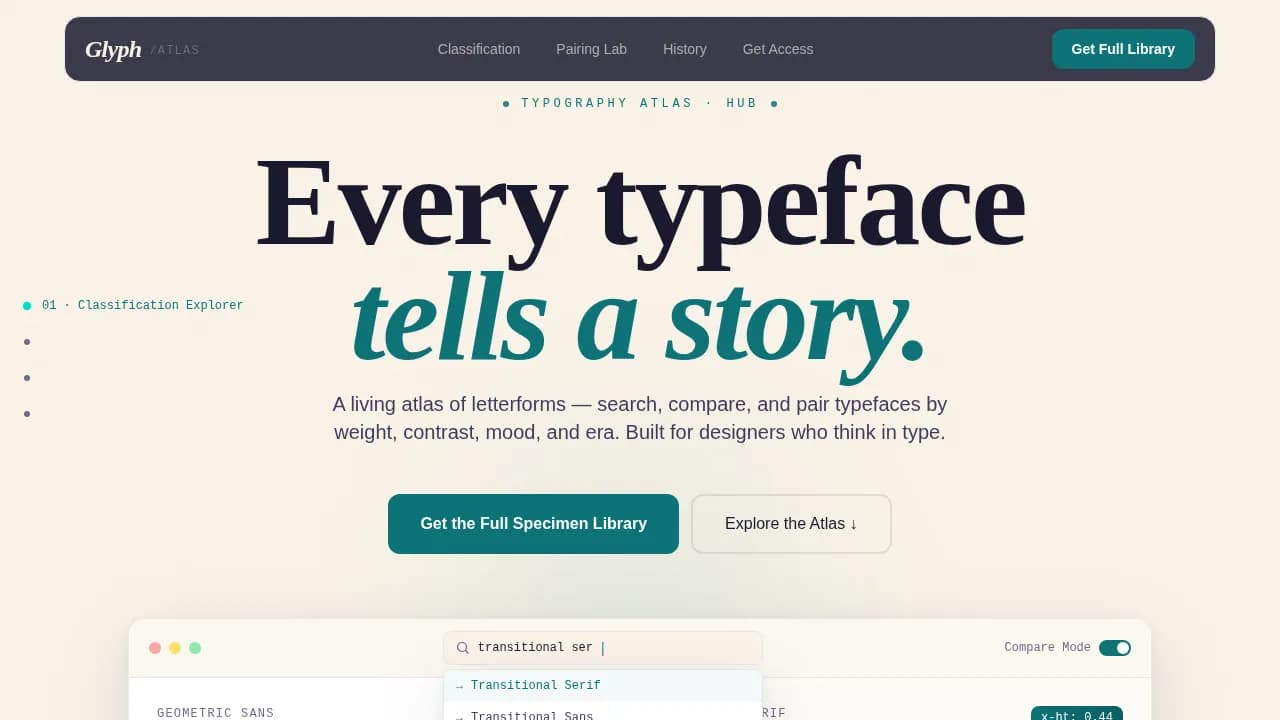Screen dimensions: 1280x720
Task: Open the Pairing Lab nav link
Action: [x=591, y=49]
